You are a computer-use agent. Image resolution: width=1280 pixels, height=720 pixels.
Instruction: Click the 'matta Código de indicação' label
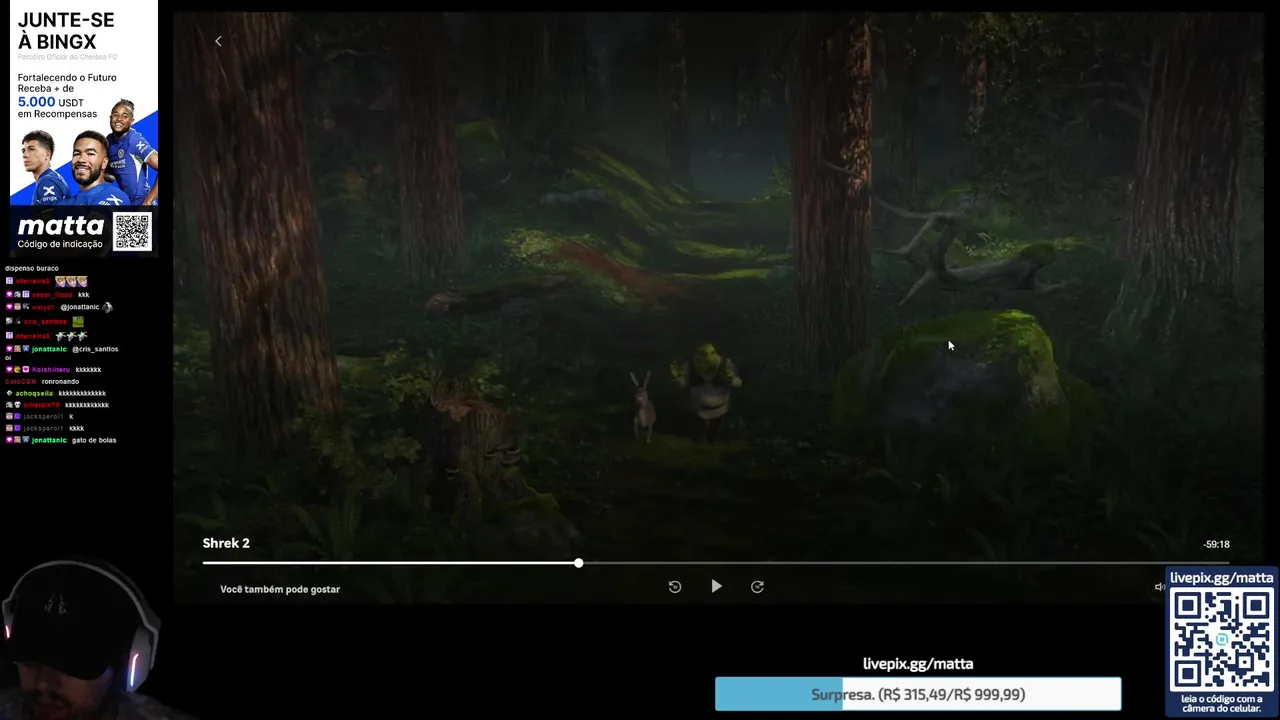60,232
